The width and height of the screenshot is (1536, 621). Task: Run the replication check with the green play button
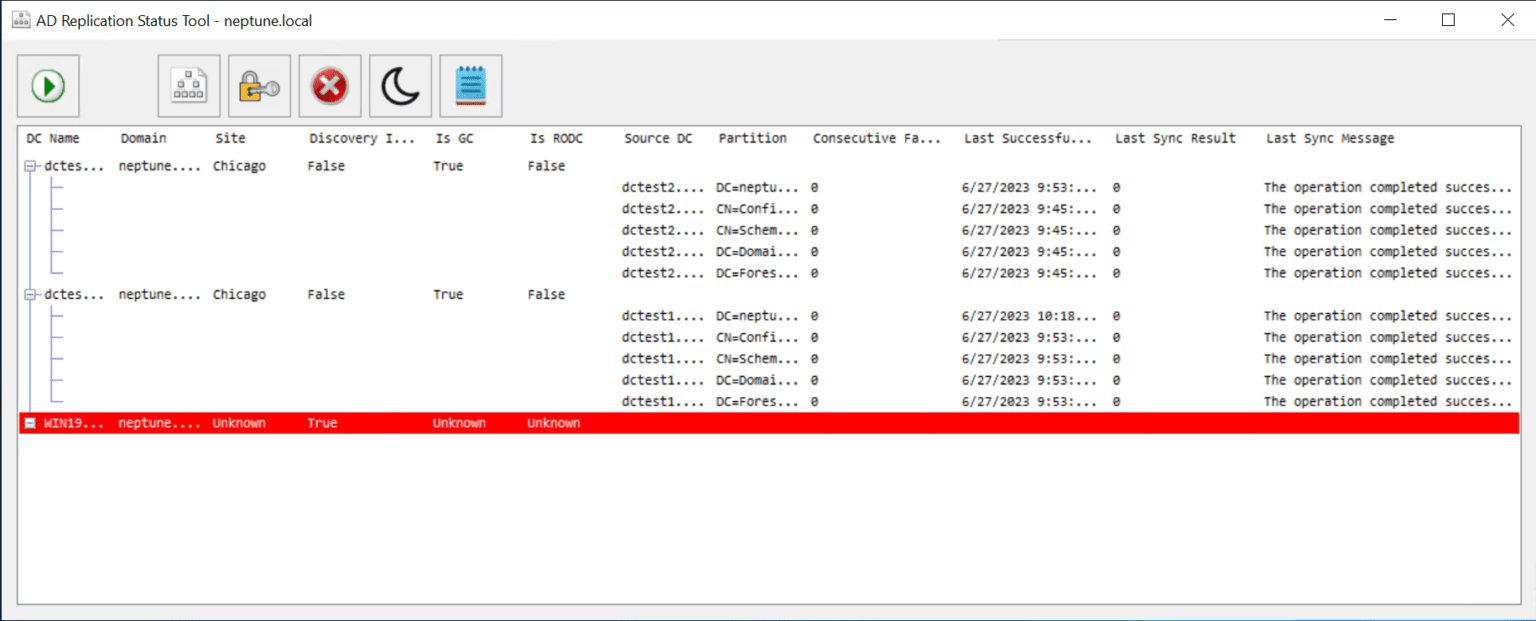click(x=48, y=87)
